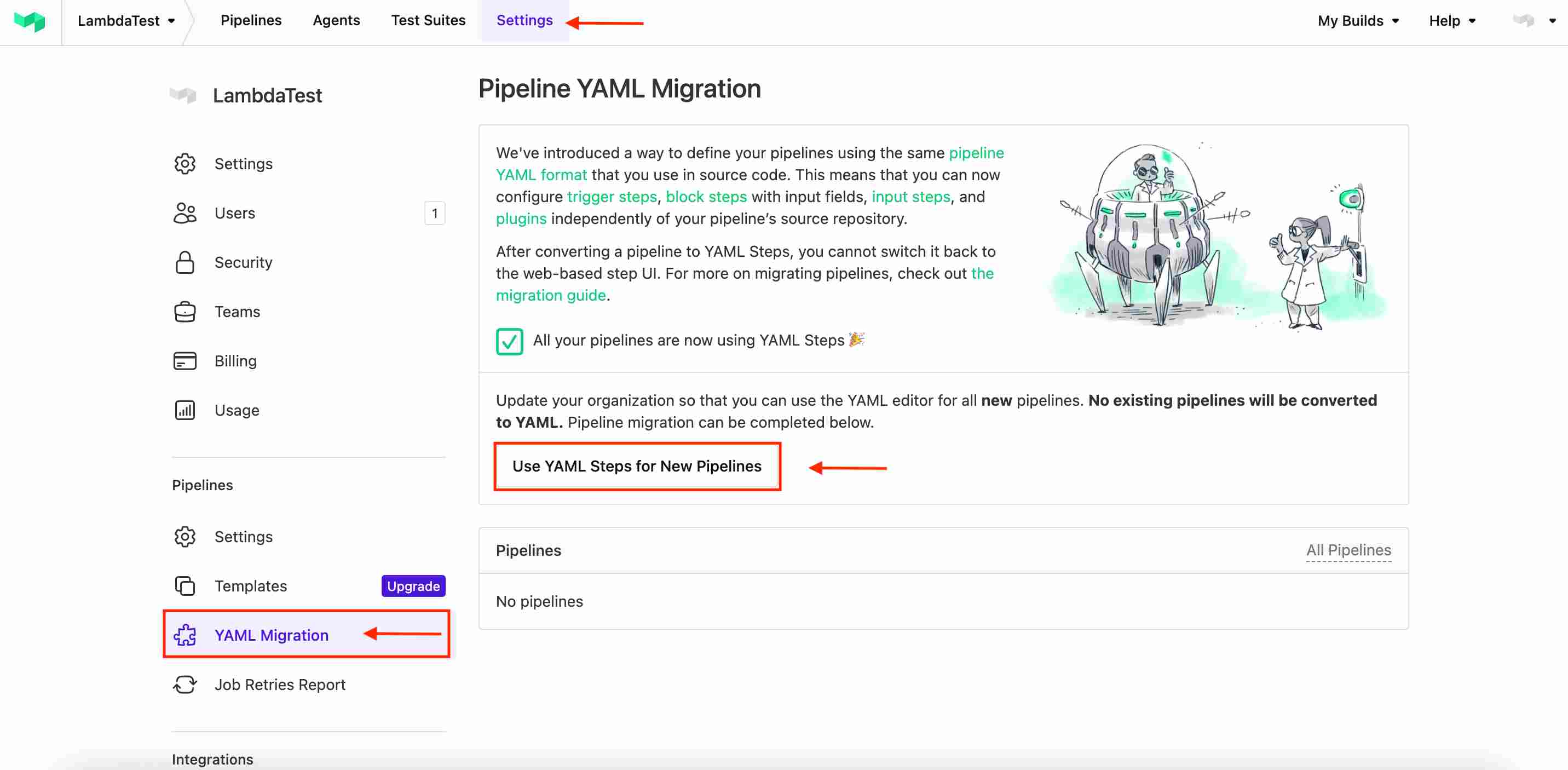Open the migration guide link
The height and width of the screenshot is (770, 1568).
550,295
